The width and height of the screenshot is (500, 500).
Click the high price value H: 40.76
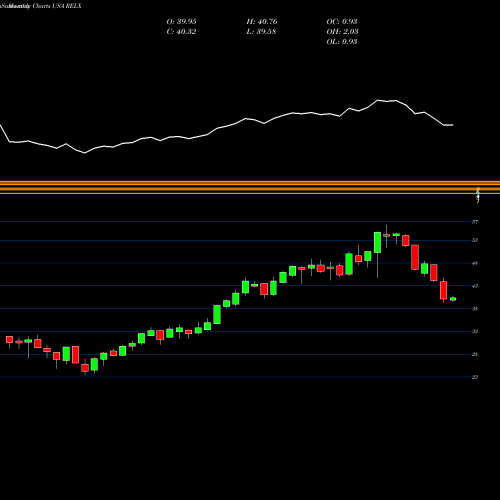262,22
